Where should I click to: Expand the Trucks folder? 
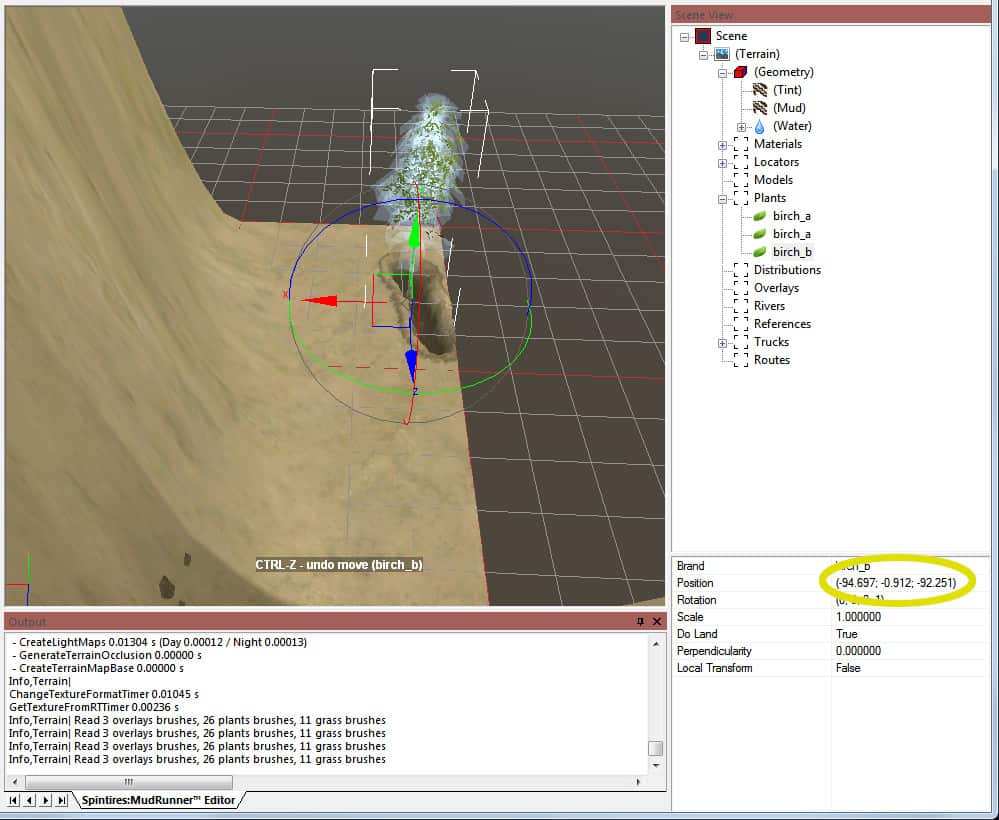(722, 342)
